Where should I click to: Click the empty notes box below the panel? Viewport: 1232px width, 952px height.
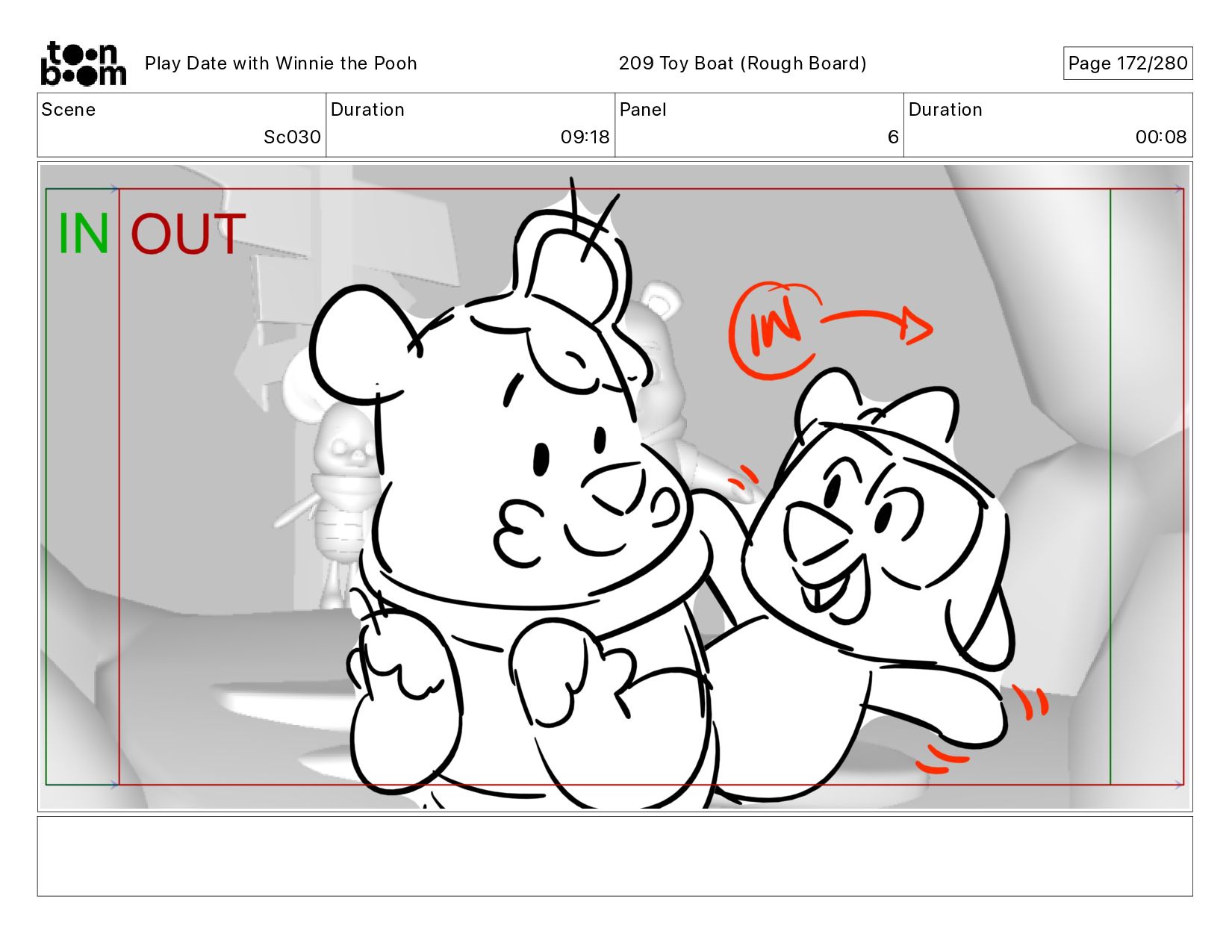(615, 856)
